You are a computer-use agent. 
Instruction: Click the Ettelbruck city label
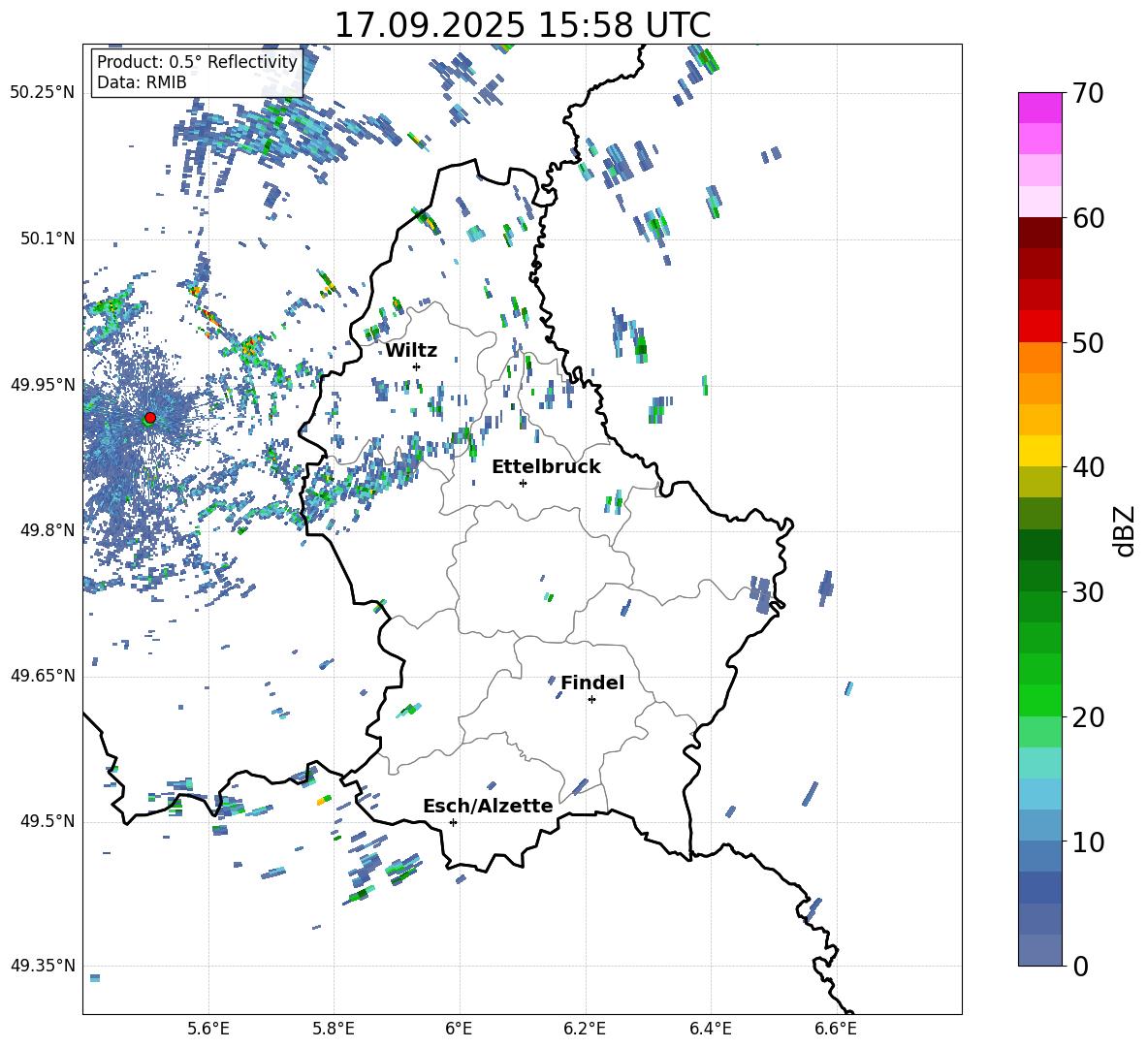coord(546,467)
